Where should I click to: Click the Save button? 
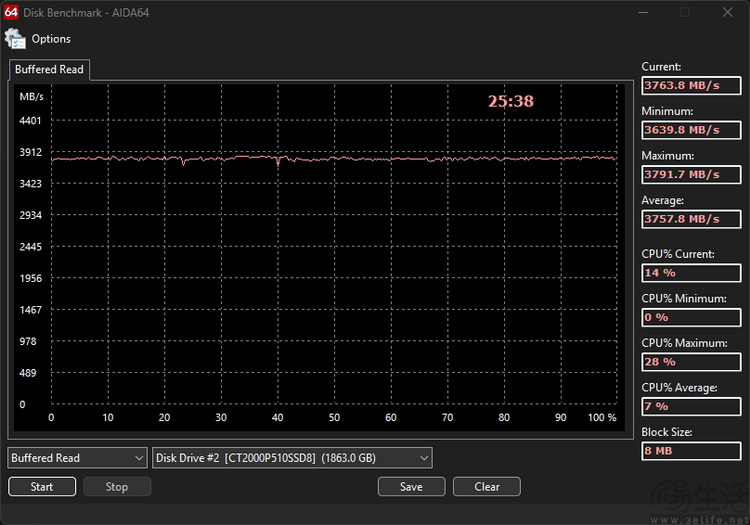pos(411,487)
